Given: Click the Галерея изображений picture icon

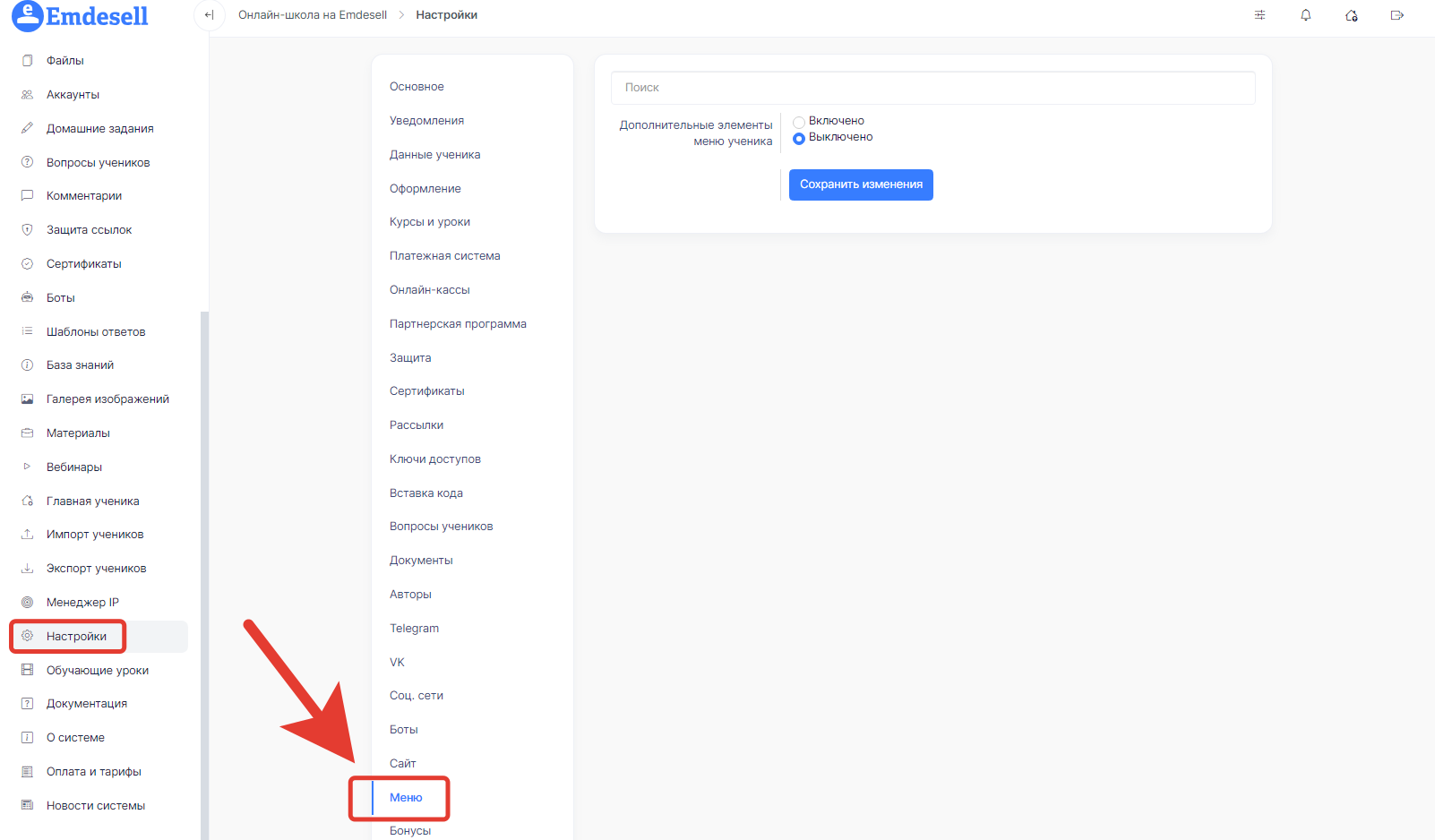Looking at the screenshot, I should (27, 399).
